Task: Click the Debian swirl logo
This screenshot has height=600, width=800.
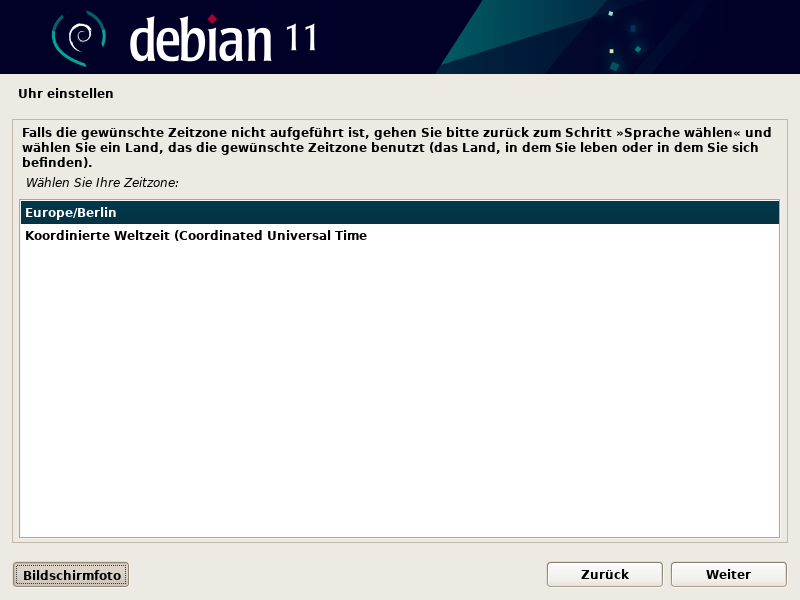Action: pos(79,38)
